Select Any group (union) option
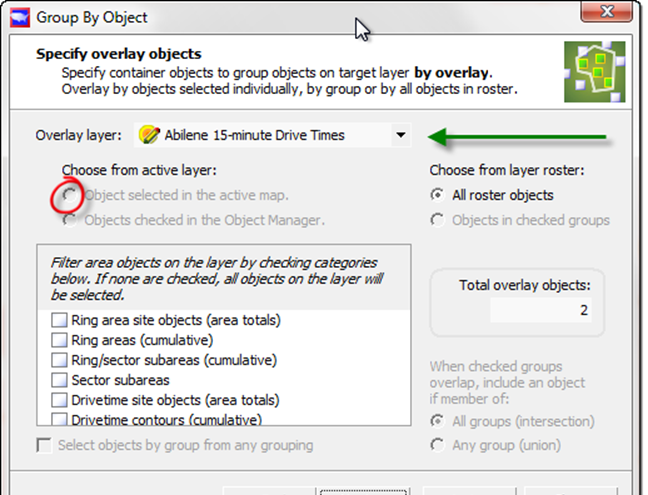The height and width of the screenshot is (495, 648). [438, 446]
